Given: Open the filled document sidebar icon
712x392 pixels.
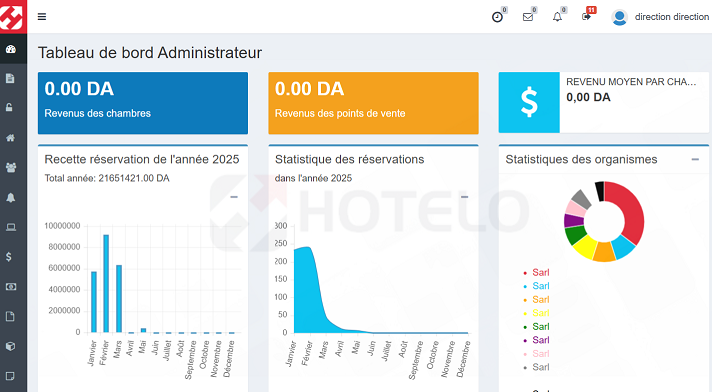Looking at the screenshot, I should point(10,79).
